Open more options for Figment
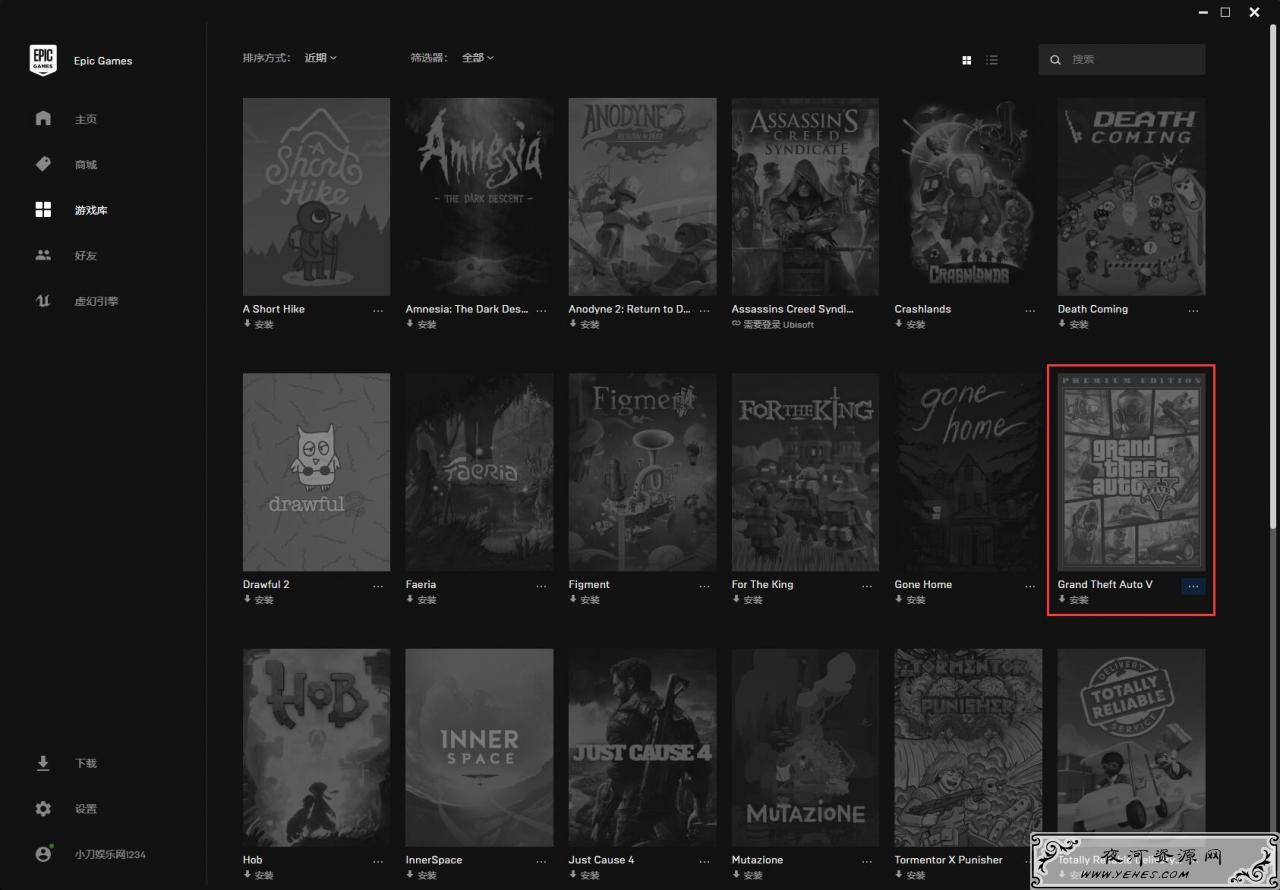Viewport: 1280px width, 890px height. click(x=704, y=585)
